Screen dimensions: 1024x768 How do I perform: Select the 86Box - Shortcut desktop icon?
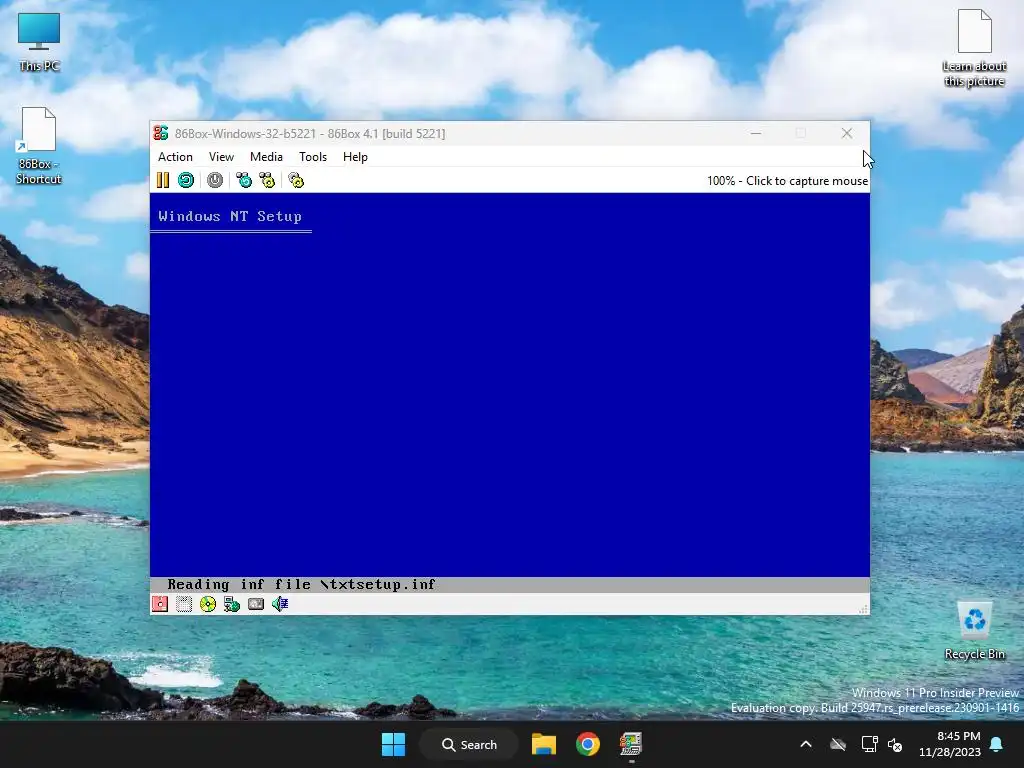(x=39, y=146)
